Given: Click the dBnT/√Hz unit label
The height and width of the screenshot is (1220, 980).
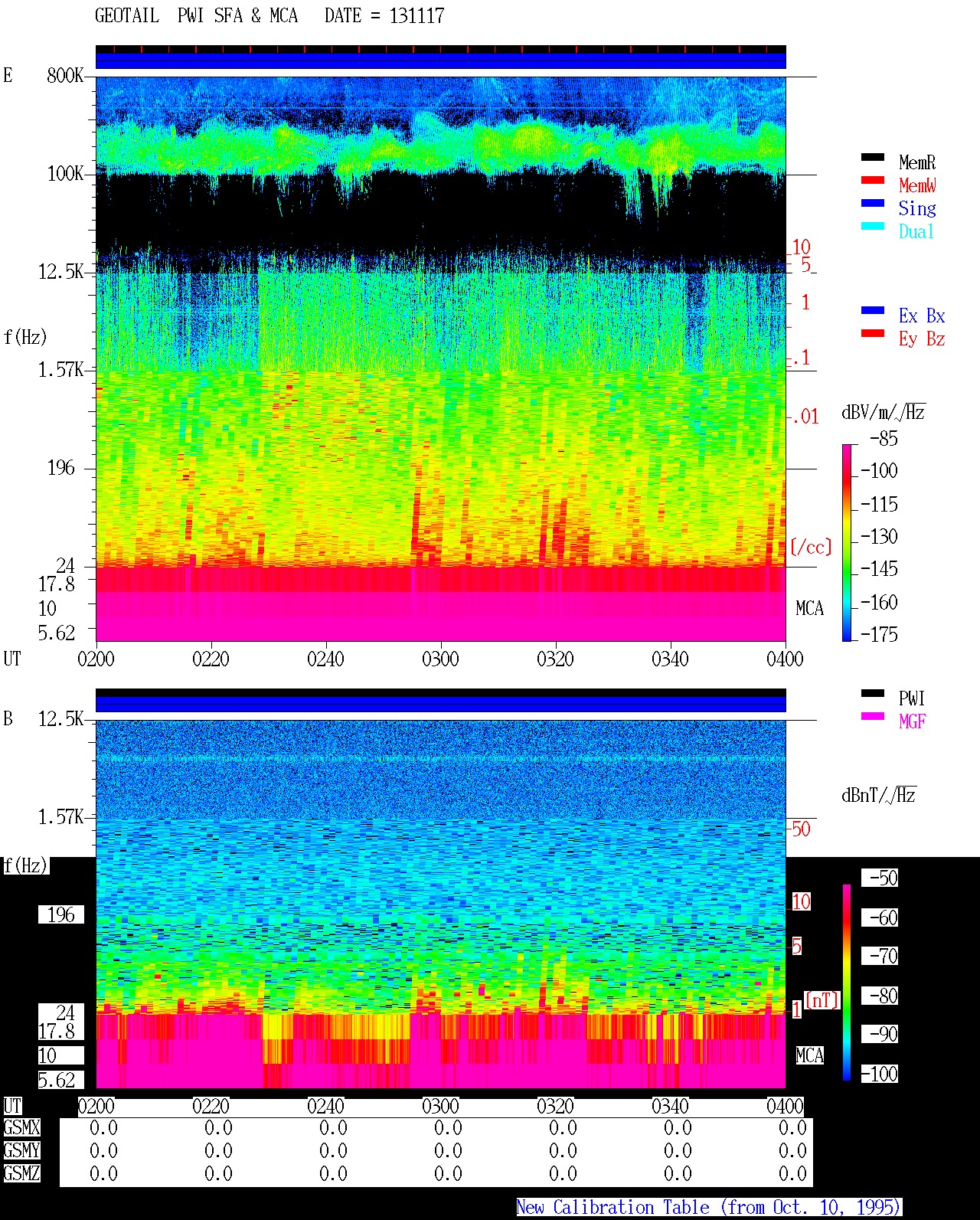Looking at the screenshot, I should [x=879, y=795].
